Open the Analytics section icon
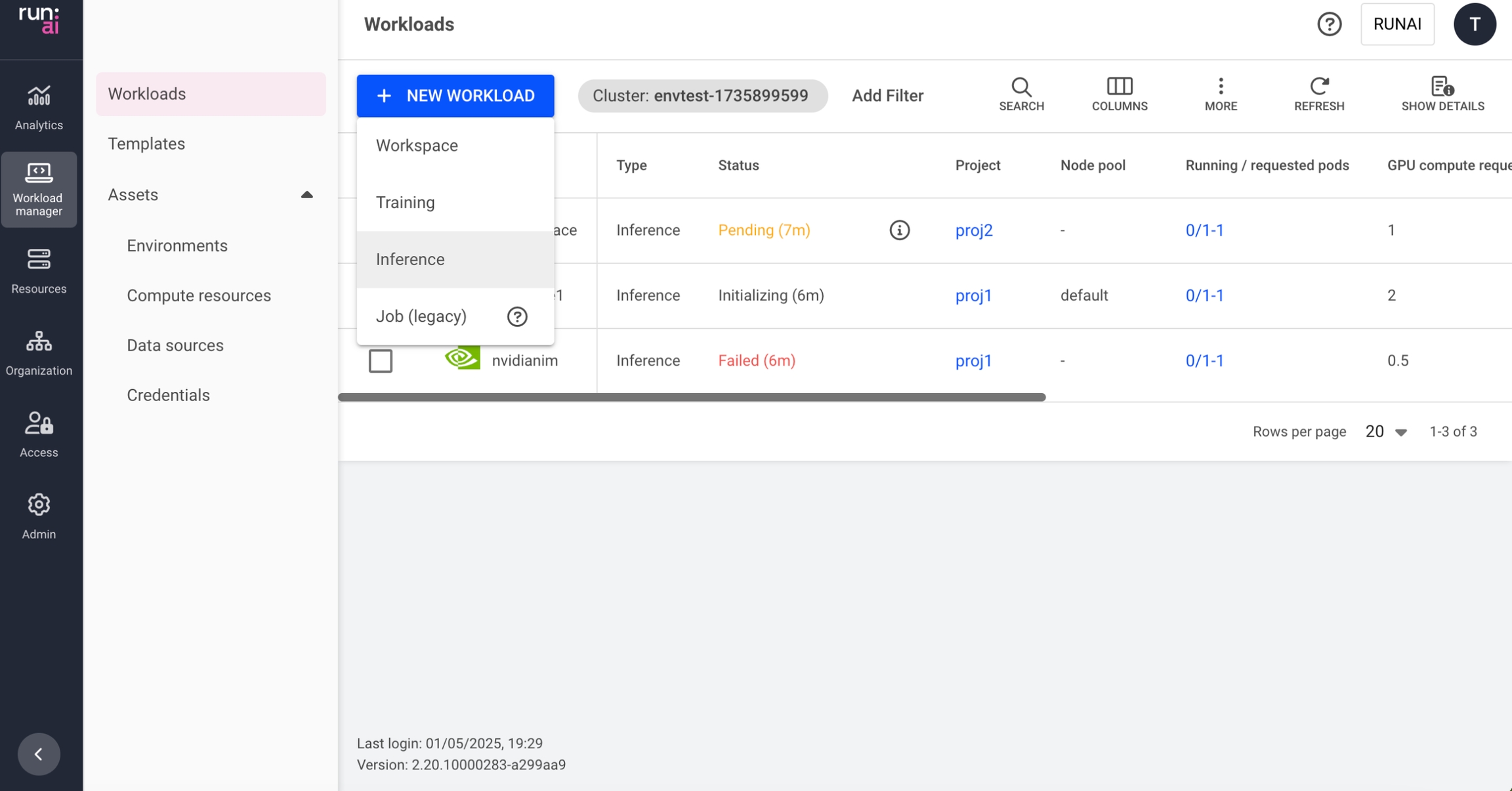This screenshot has height=791, width=1512. tap(39, 107)
